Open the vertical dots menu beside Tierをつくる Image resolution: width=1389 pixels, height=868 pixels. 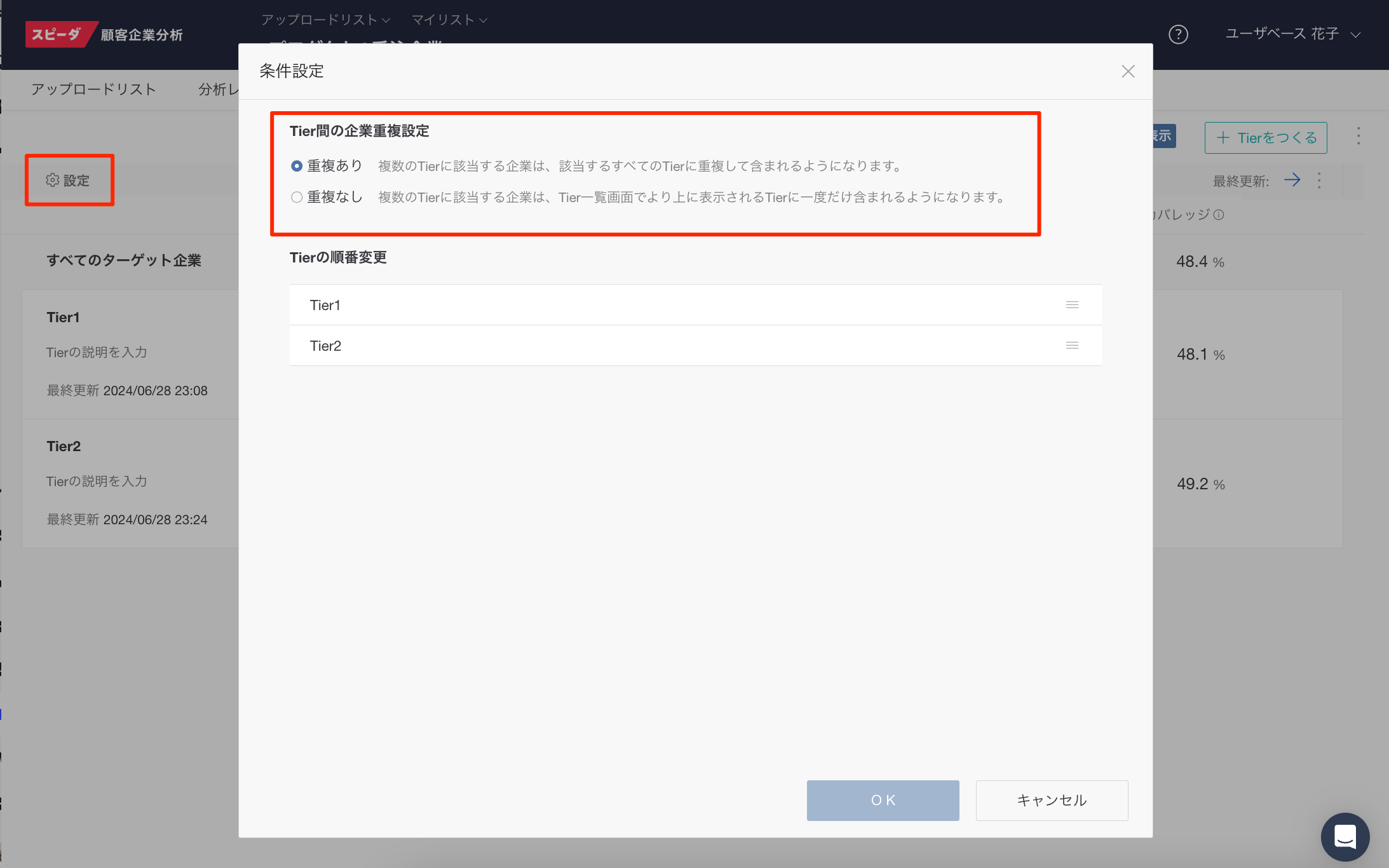click(x=1359, y=137)
